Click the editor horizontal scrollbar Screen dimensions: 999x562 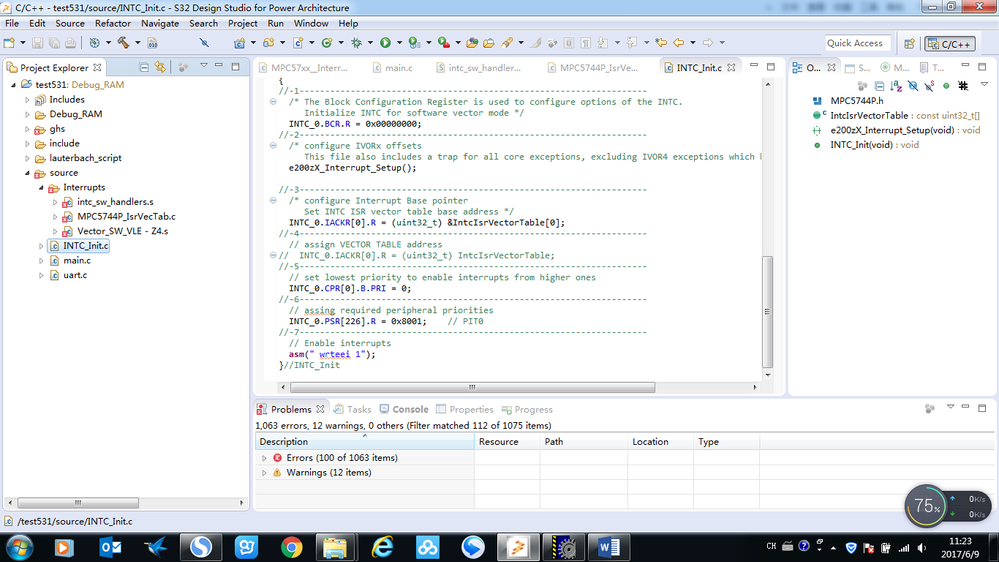[472, 387]
